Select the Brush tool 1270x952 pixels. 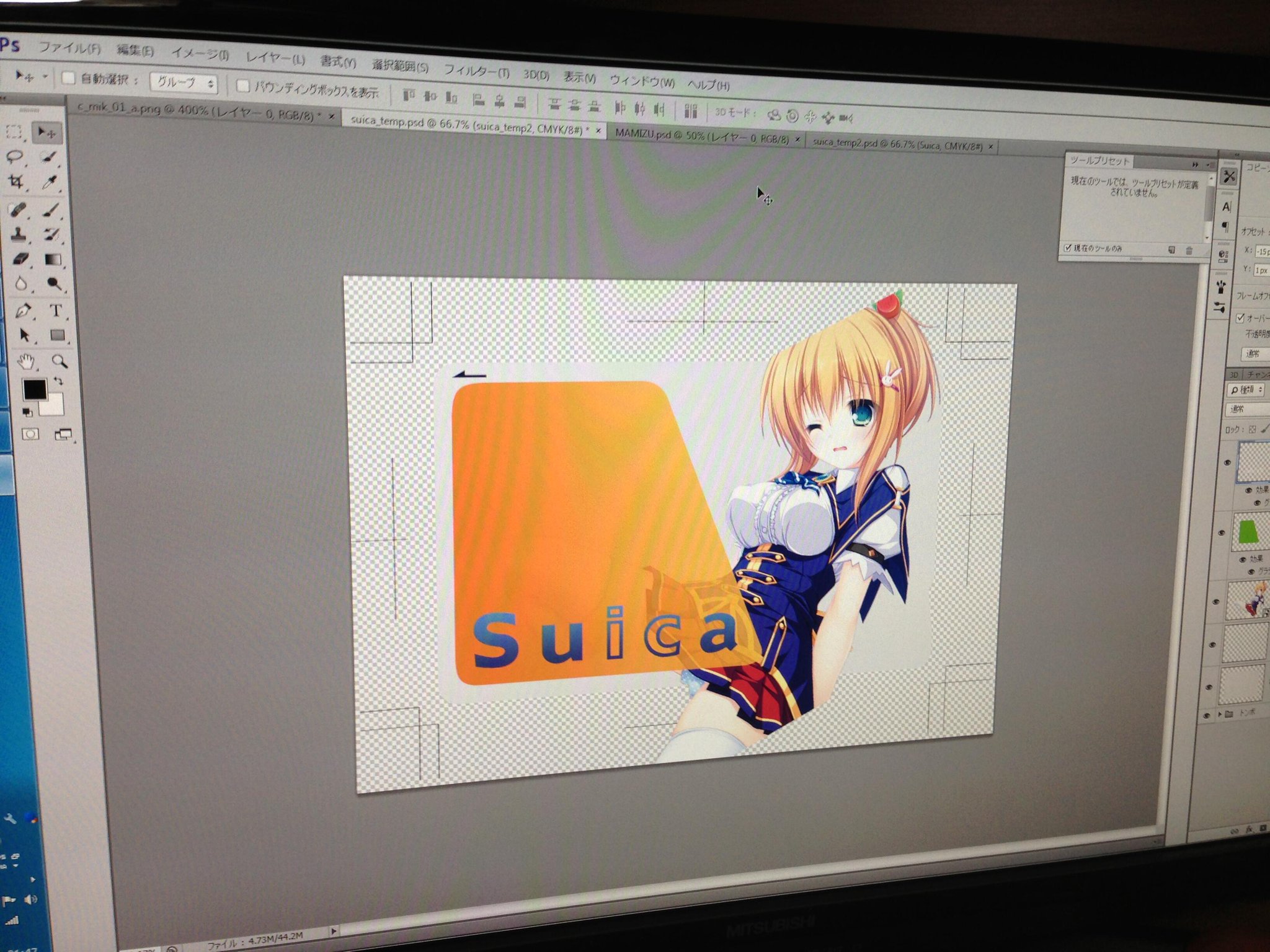pos(51,209)
